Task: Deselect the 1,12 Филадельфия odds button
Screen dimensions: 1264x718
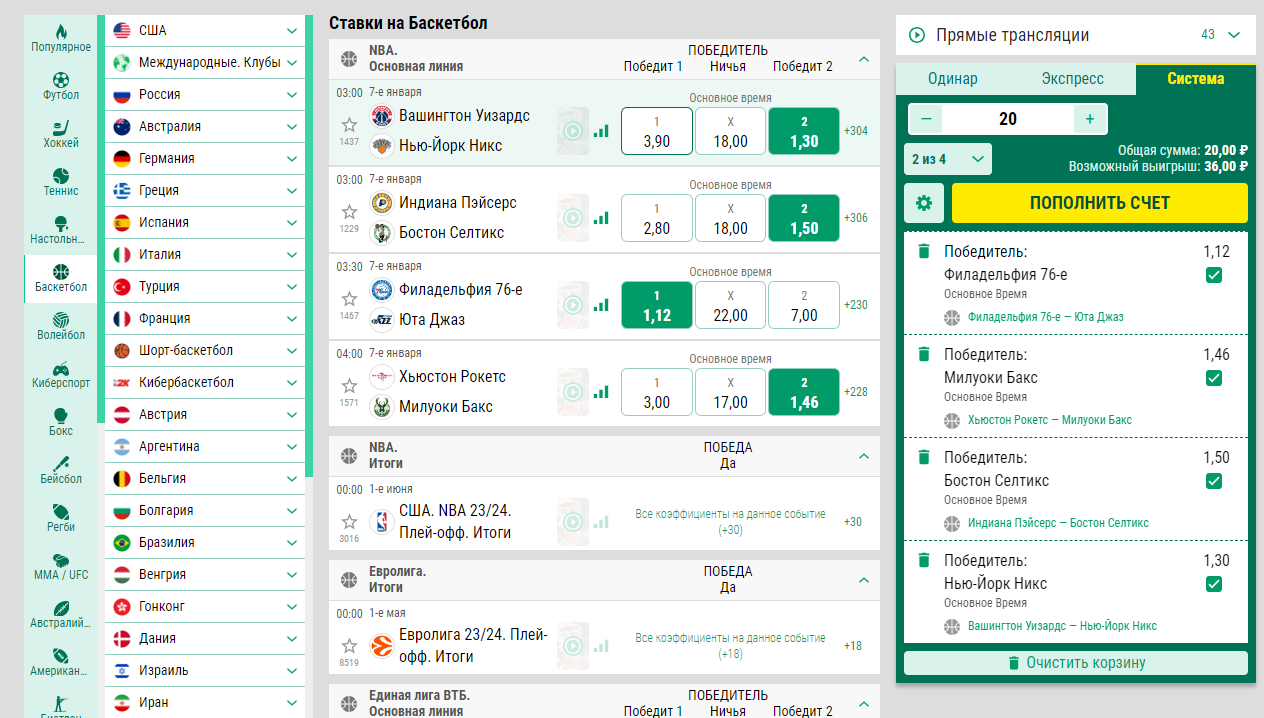Action: click(x=657, y=305)
